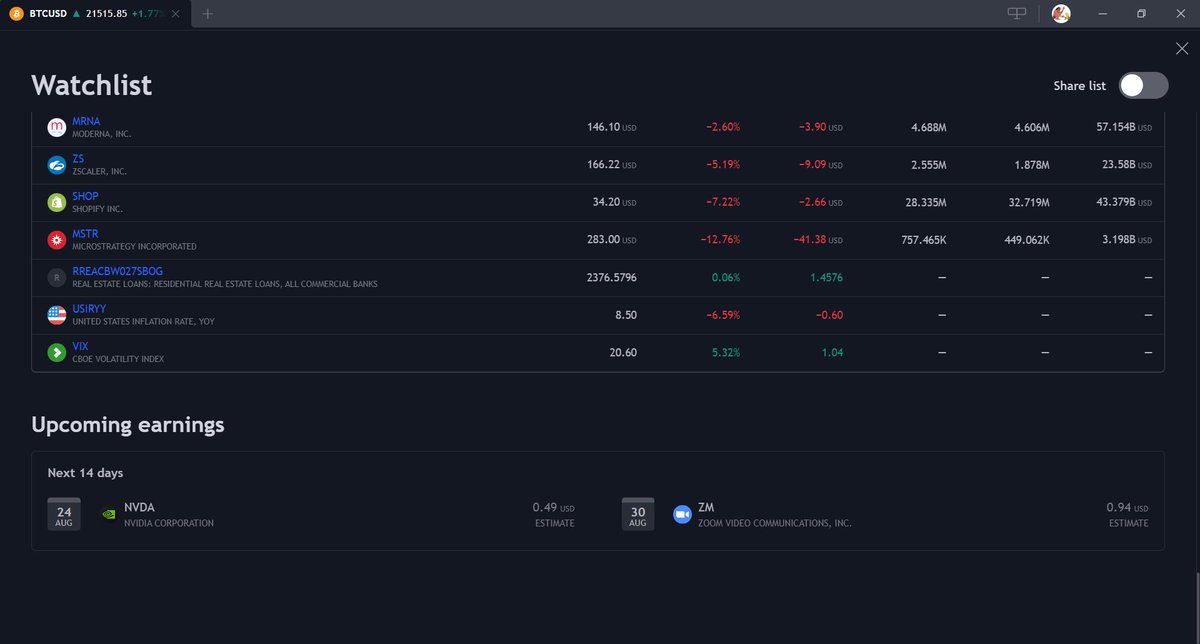This screenshot has width=1200, height=644.
Task: Click MRNA market cap 57.154B
Action: (x=1124, y=127)
